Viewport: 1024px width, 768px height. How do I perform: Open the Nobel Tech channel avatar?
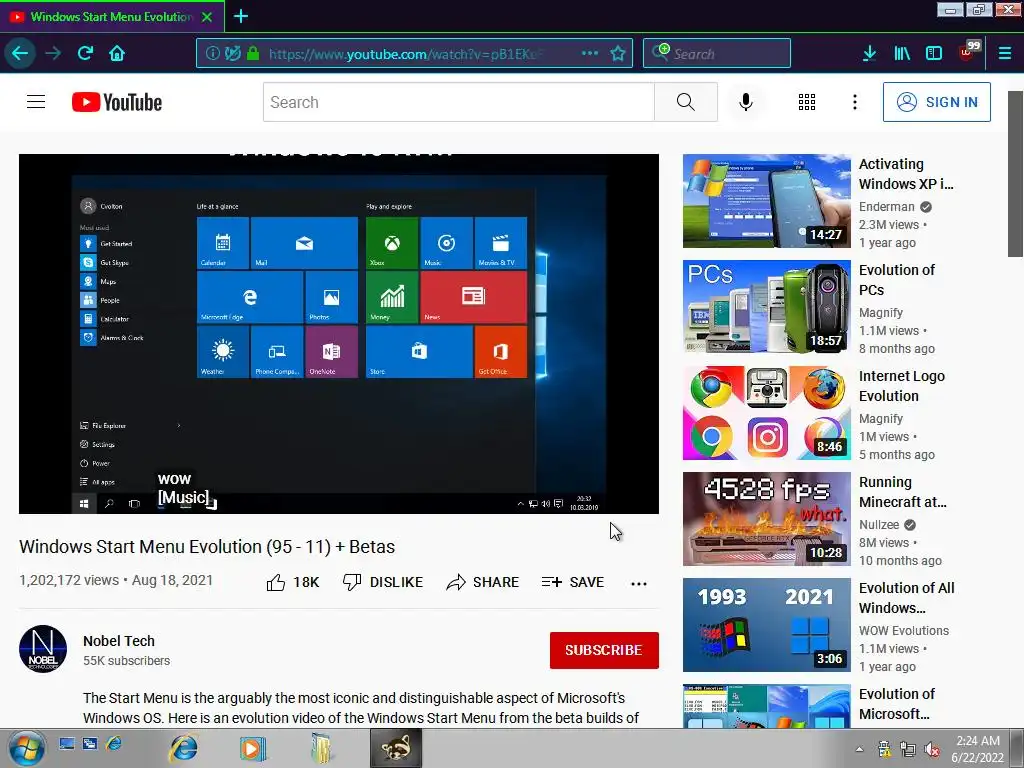coord(43,649)
